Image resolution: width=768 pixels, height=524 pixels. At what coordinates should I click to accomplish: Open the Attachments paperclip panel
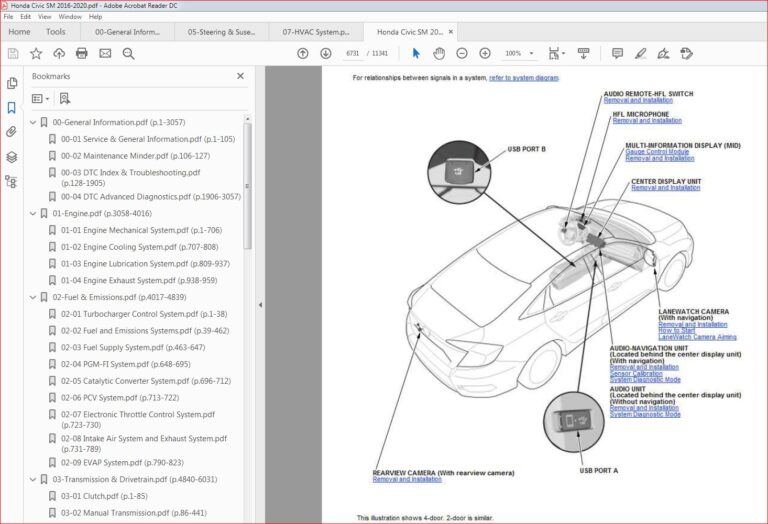(12, 132)
